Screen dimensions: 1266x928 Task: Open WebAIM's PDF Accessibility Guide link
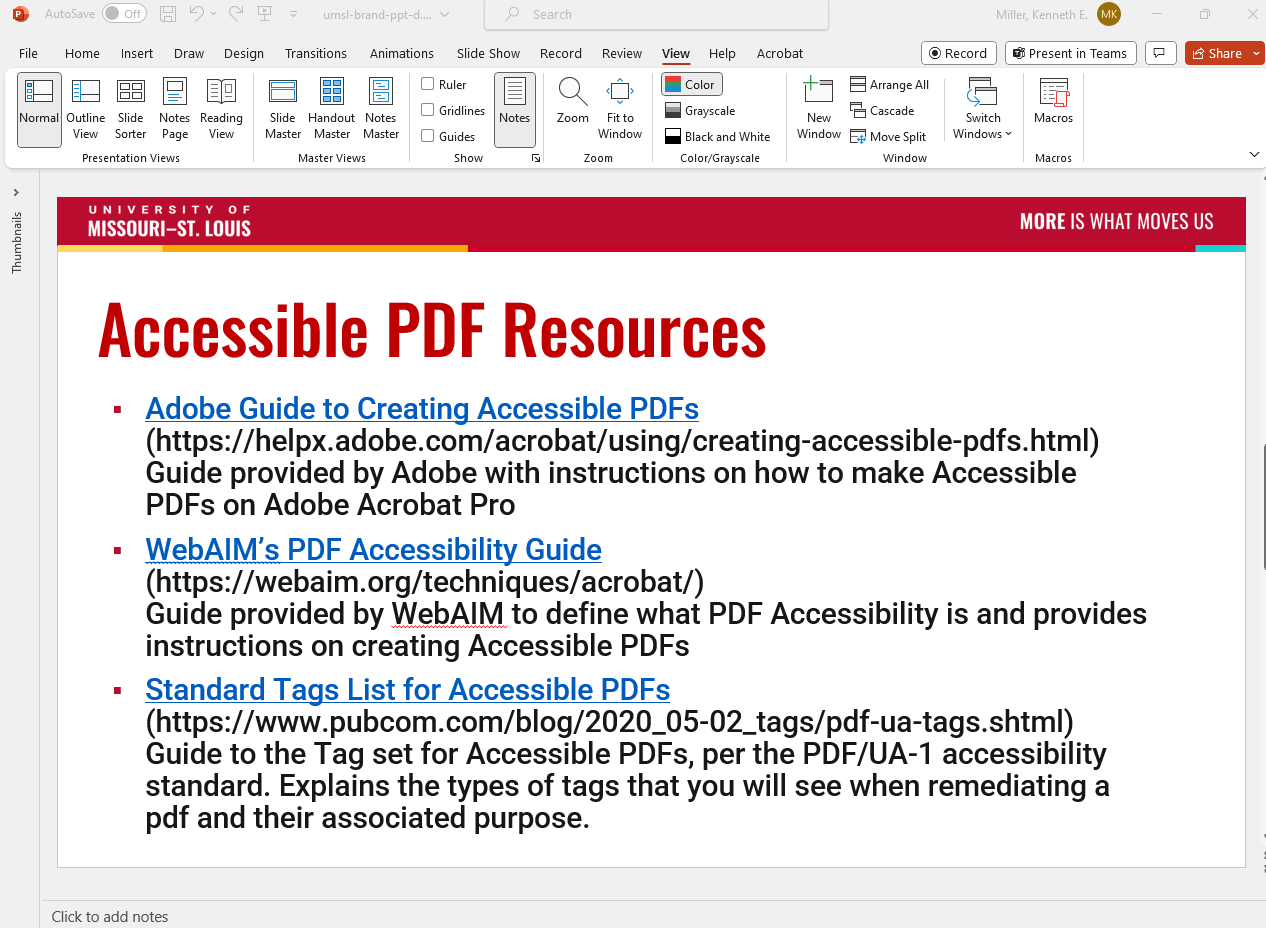(x=373, y=549)
